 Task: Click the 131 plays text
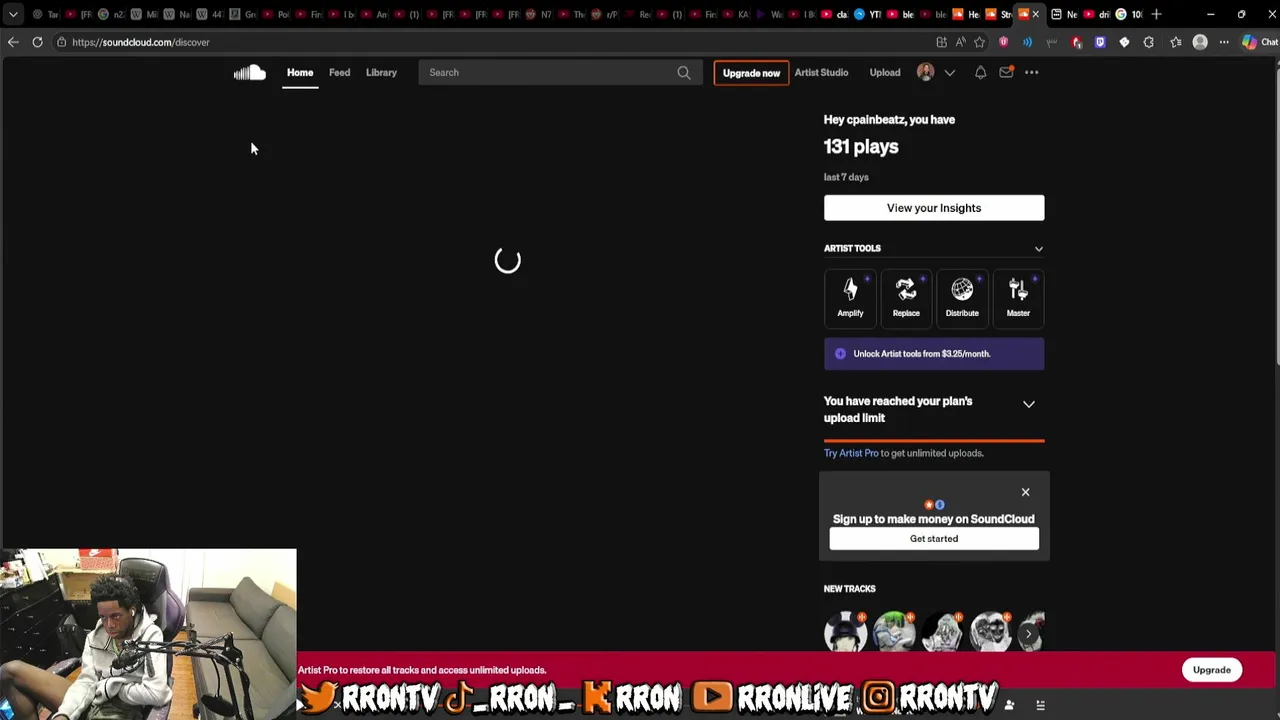[x=861, y=147]
